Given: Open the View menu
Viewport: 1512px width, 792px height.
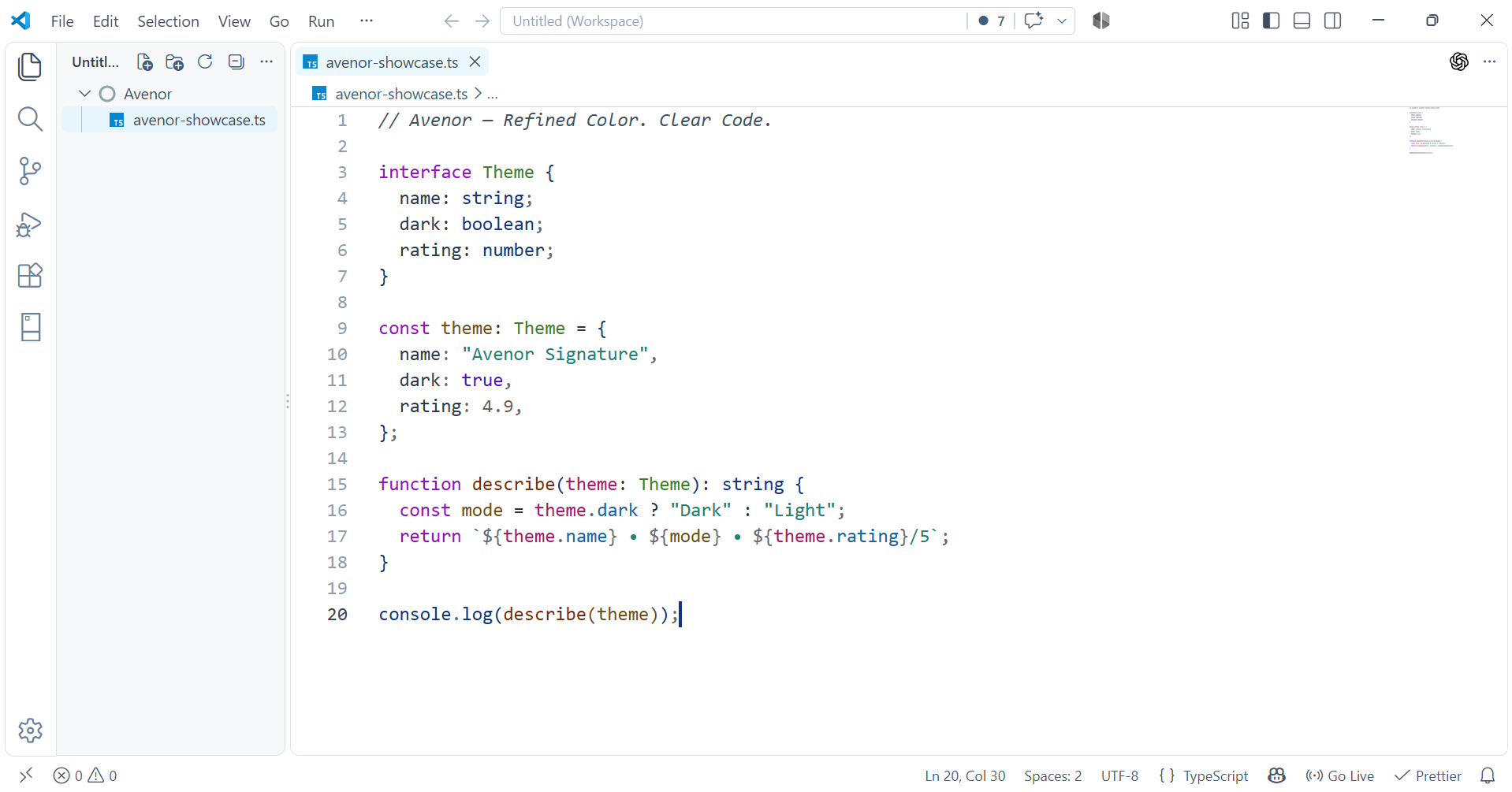Looking at the screenshot, I should [x=234, y=21].
